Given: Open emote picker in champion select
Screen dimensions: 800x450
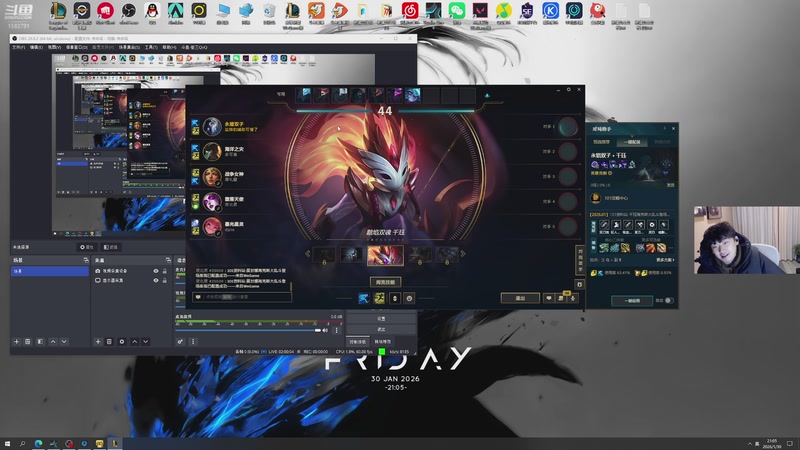Looking at the screenshot, I should pos(409,298).
